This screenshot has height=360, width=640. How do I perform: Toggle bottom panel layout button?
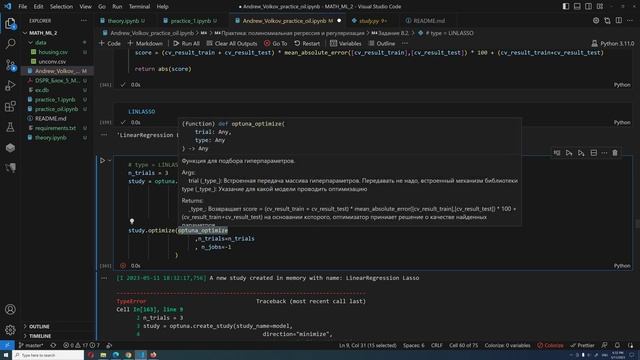(577, 7)
